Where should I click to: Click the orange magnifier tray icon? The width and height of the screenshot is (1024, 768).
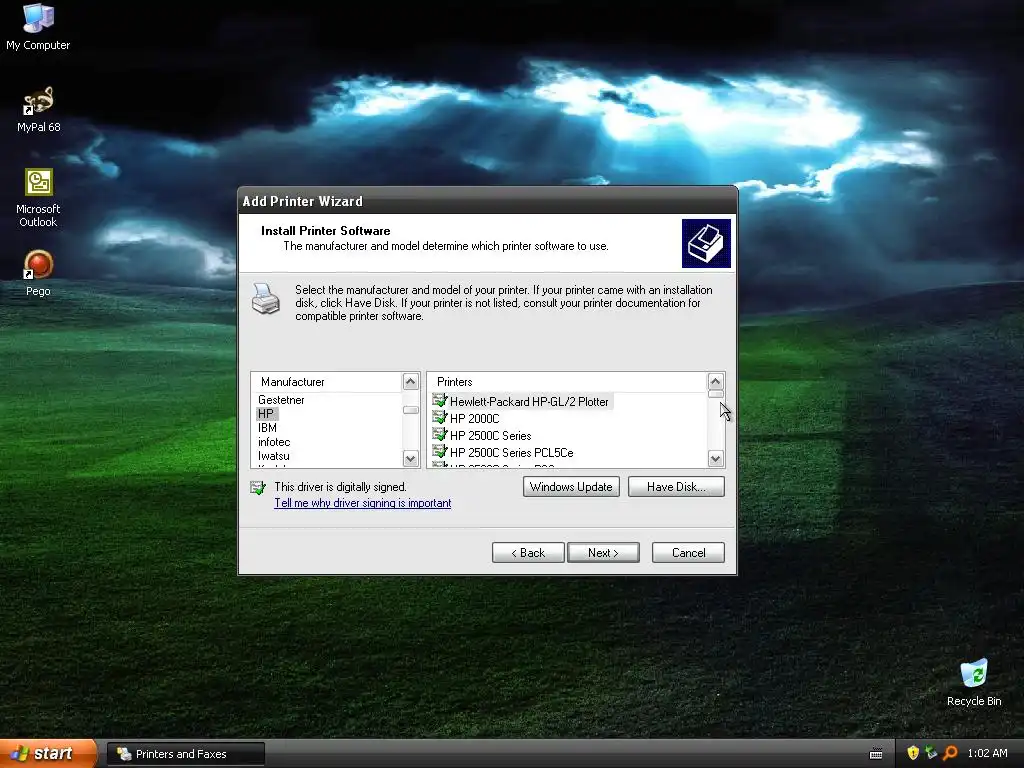(950, 753)
